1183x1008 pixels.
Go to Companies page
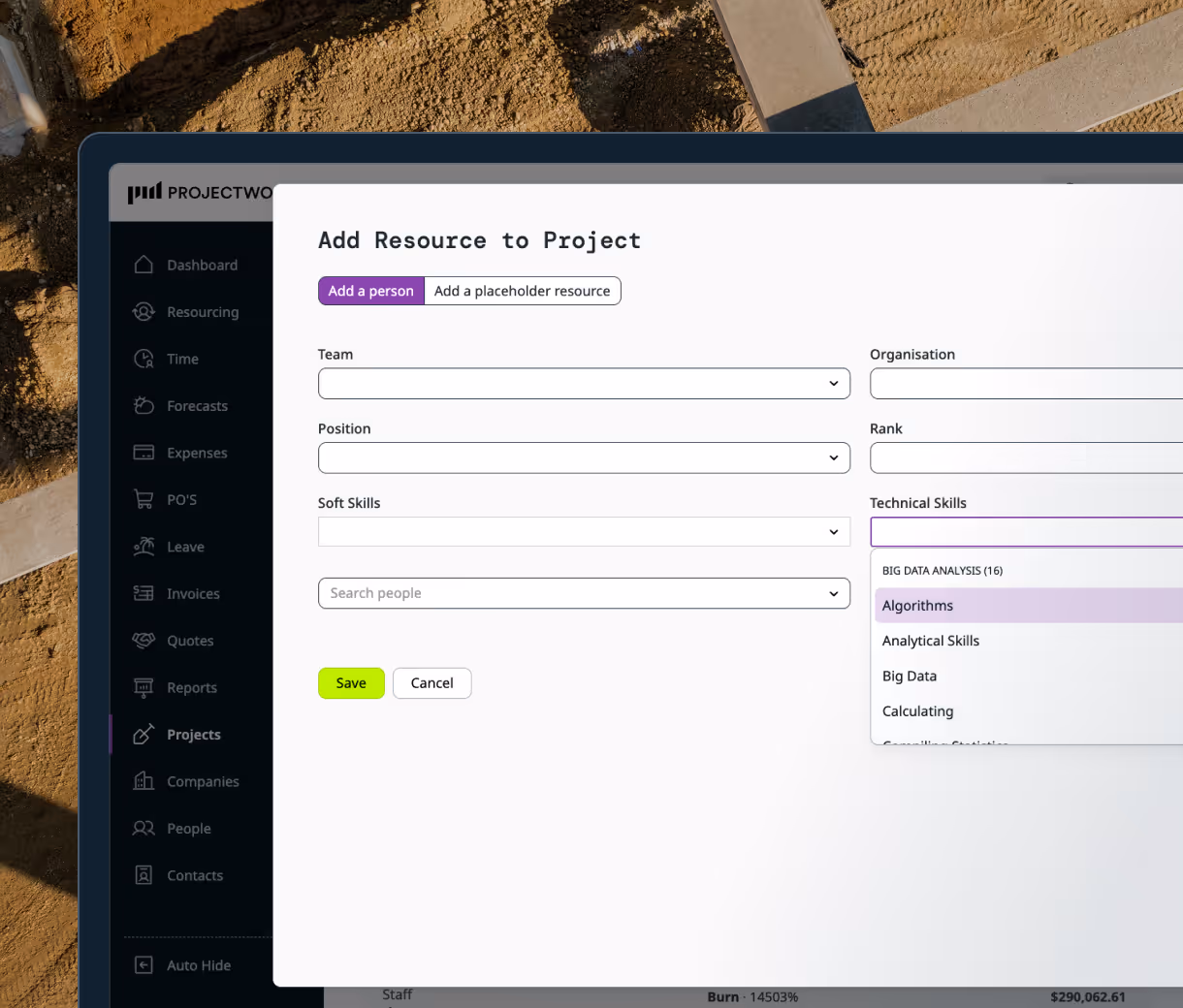[203, 781]
